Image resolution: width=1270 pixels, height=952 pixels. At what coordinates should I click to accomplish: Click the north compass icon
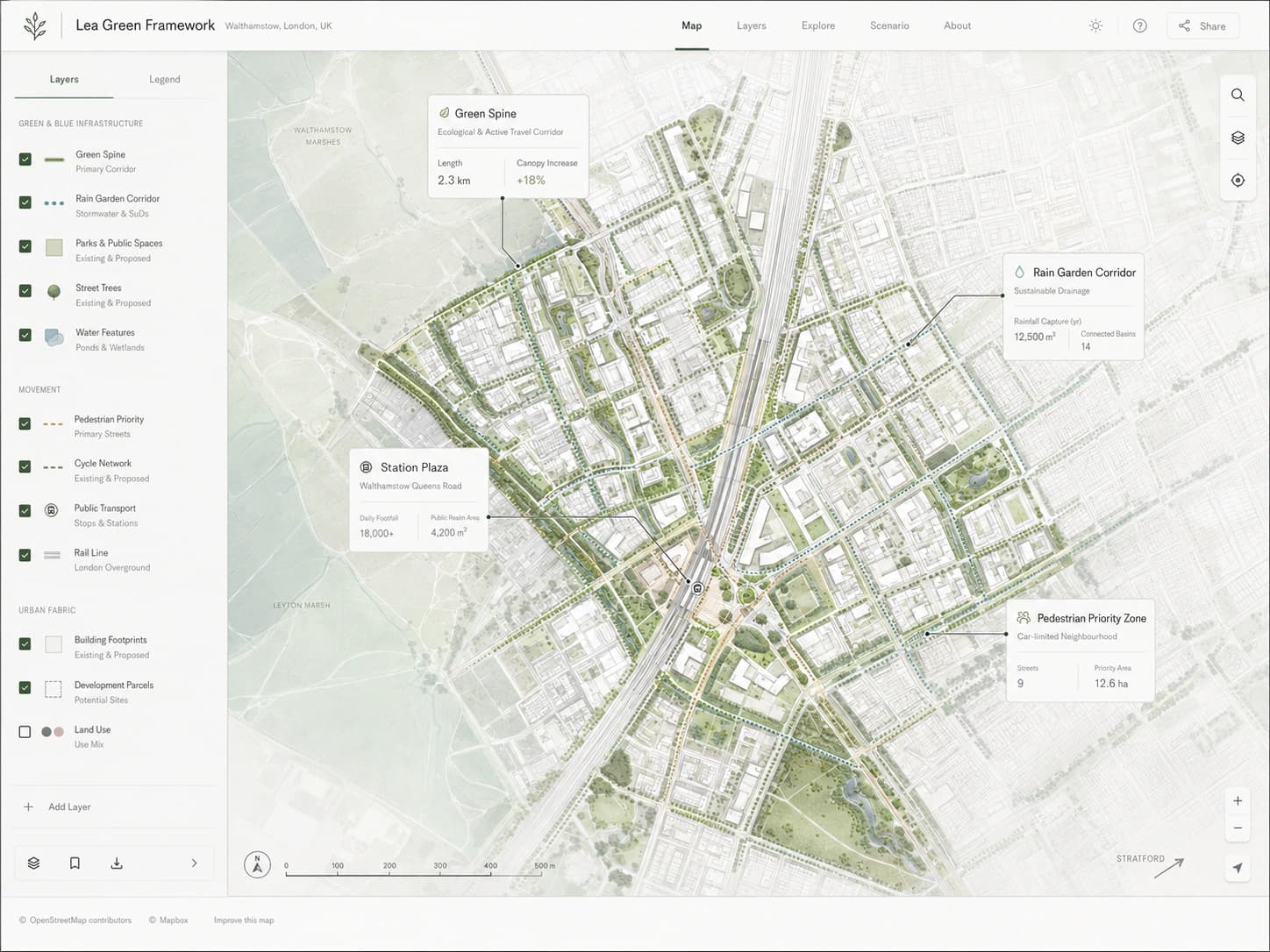coord(257,865)
